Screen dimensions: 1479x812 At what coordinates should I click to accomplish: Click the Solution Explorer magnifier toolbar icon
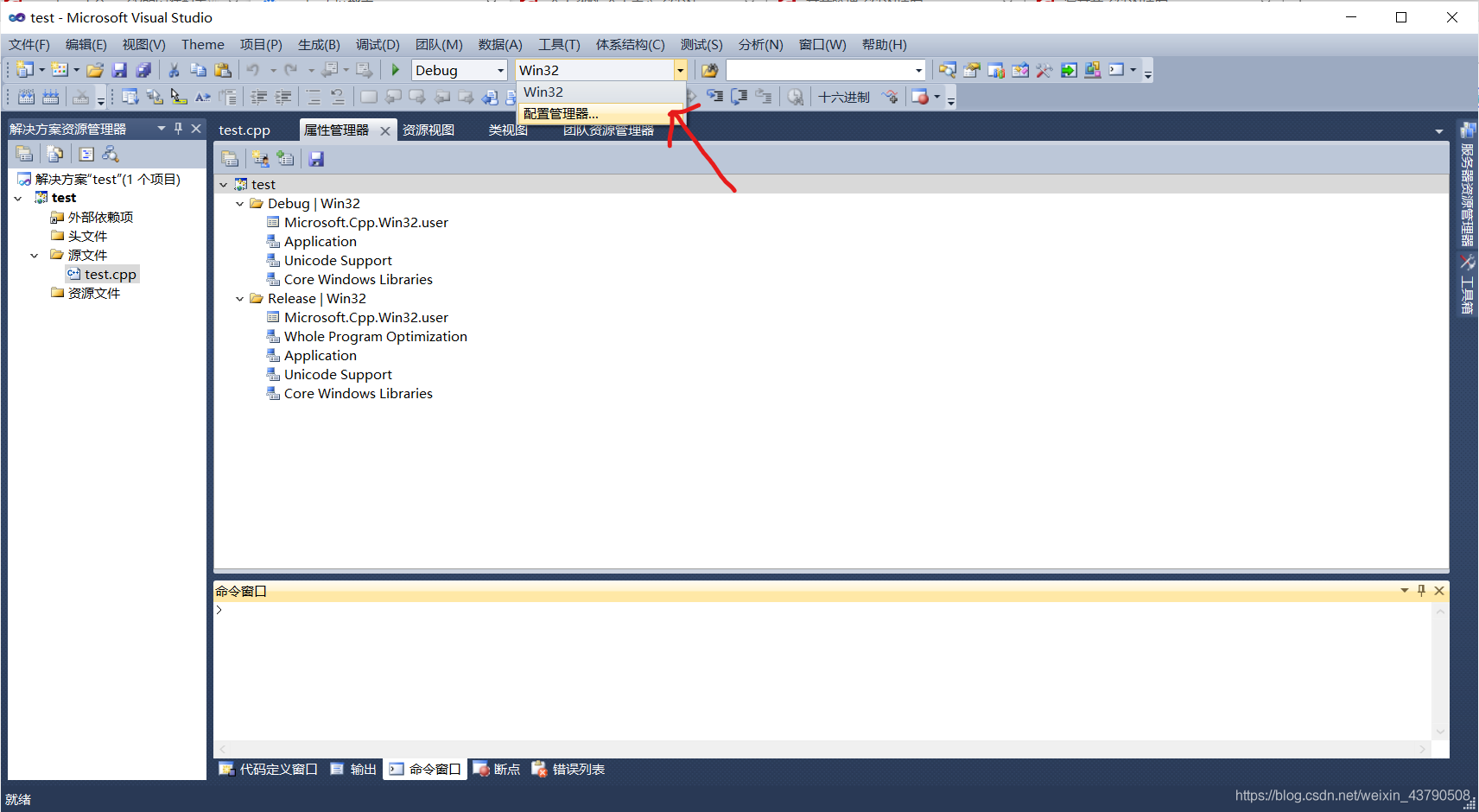coord(948,71)
